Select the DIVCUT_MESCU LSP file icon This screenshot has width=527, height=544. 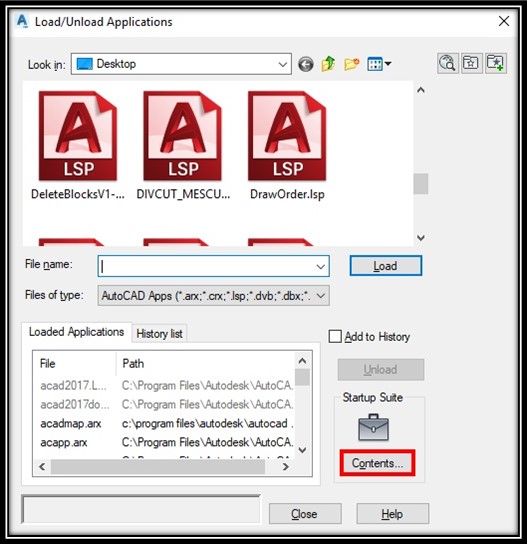[x=182, y=136]
